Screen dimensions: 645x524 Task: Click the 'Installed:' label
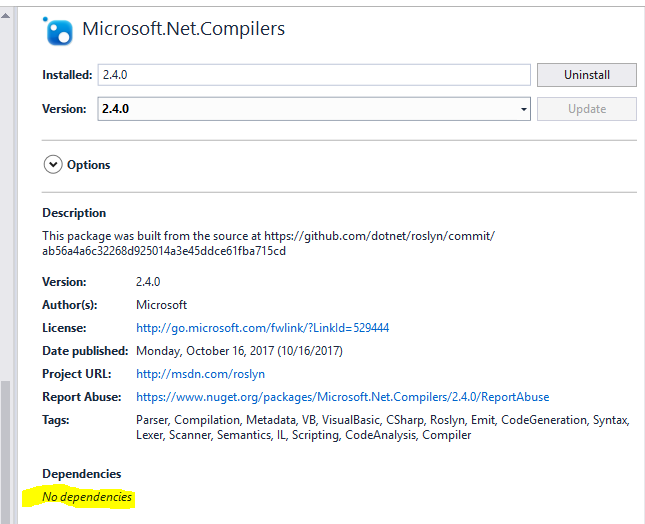click(67, 75)
